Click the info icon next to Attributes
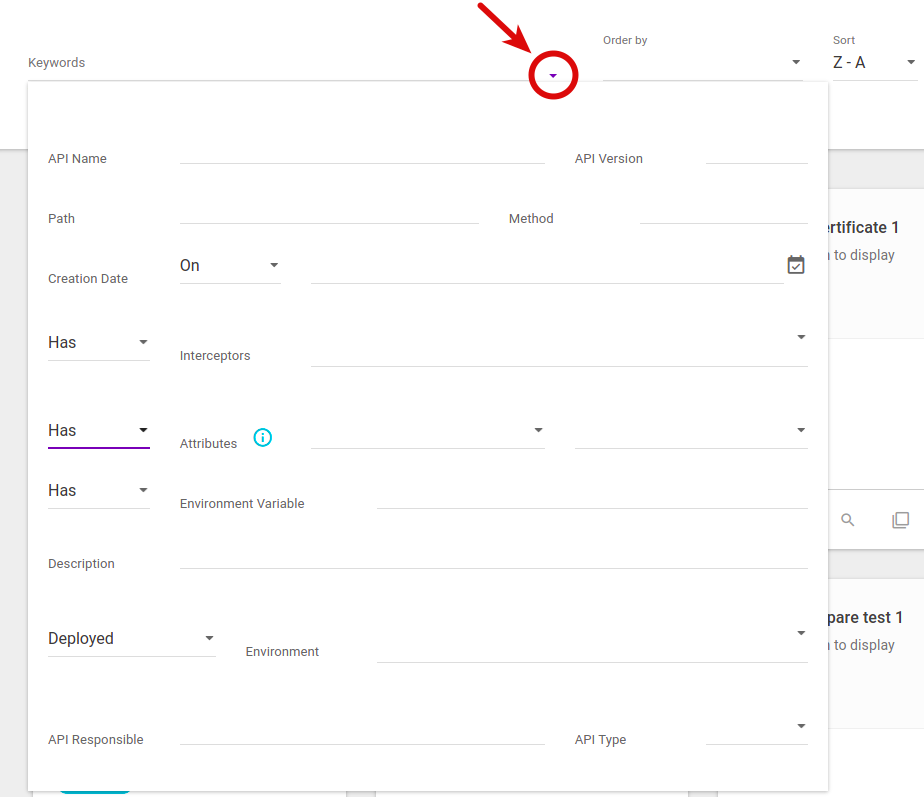This screenshot has width=924, height=797. 262,437
